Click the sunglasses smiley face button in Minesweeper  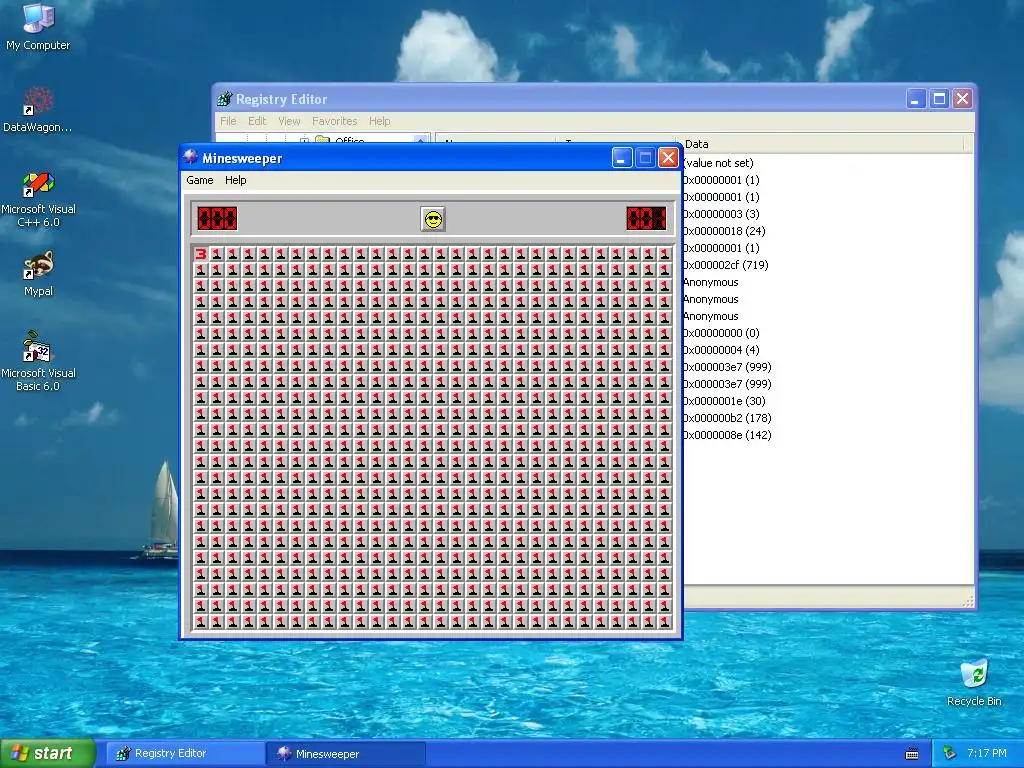[x=433, y=219]
